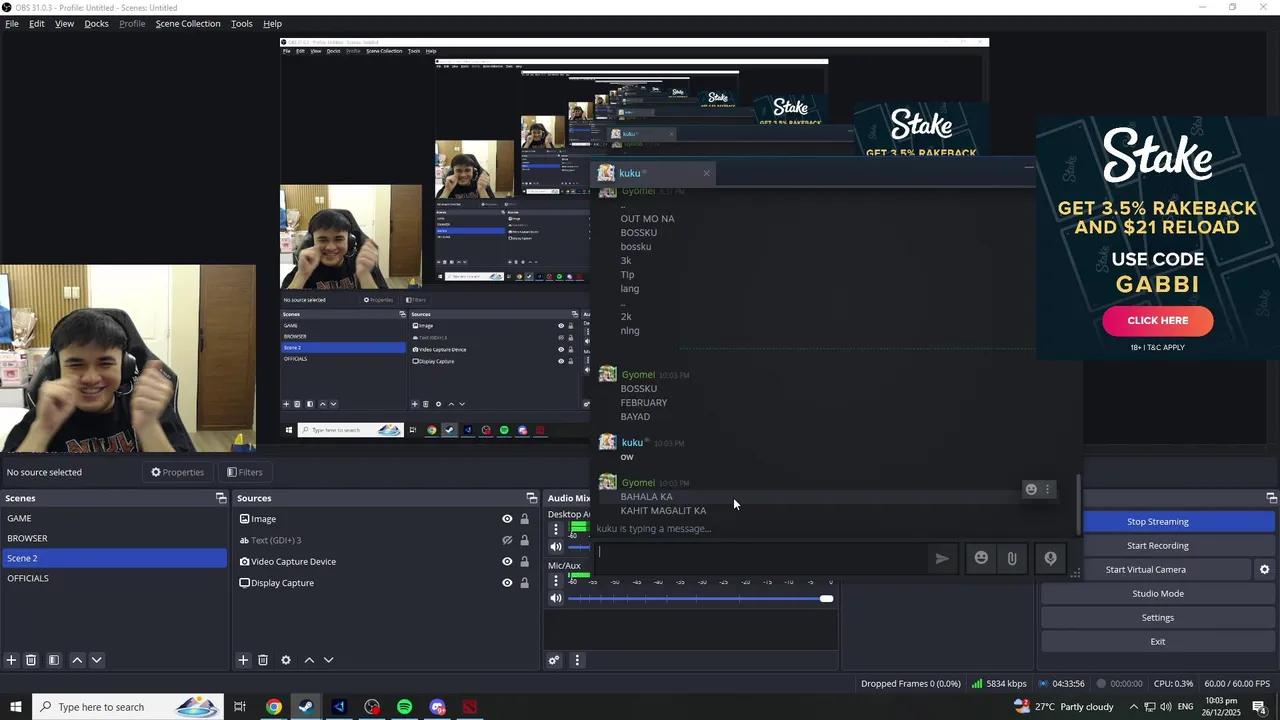Click Stop Streaming button
Image resolution: width=1280 pixels, height=720 pixels.
coord(1158,521)
